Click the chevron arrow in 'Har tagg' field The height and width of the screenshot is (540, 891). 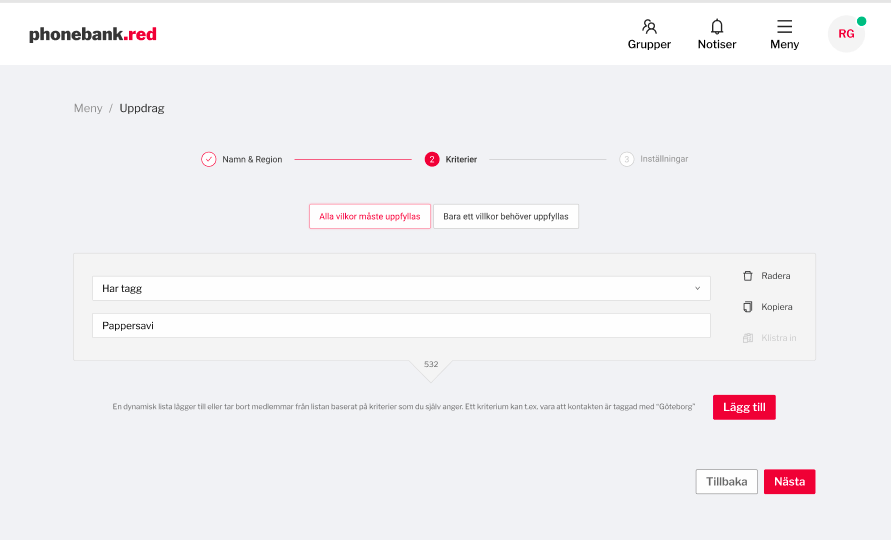(697, 289)
